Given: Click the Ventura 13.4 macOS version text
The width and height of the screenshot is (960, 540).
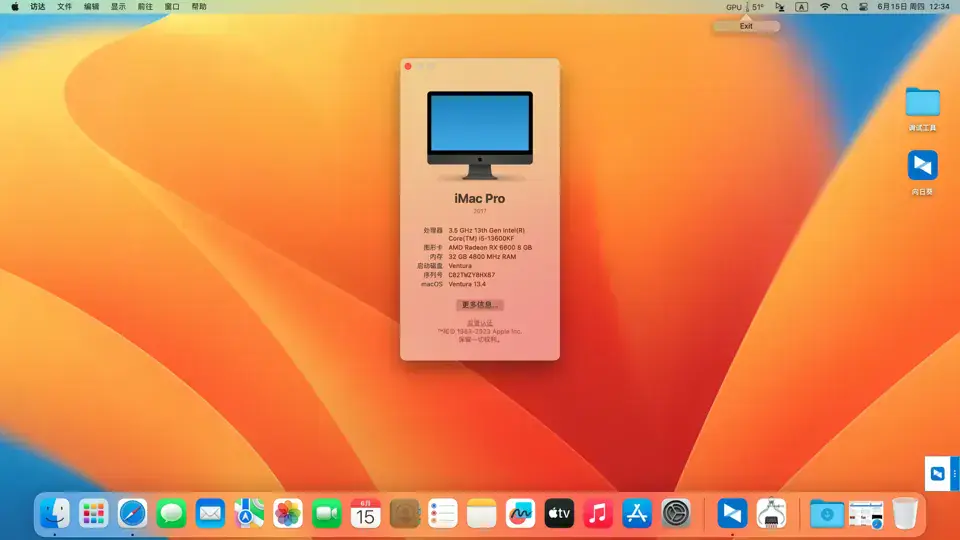Looking at the screenshot, I should 467,284.
